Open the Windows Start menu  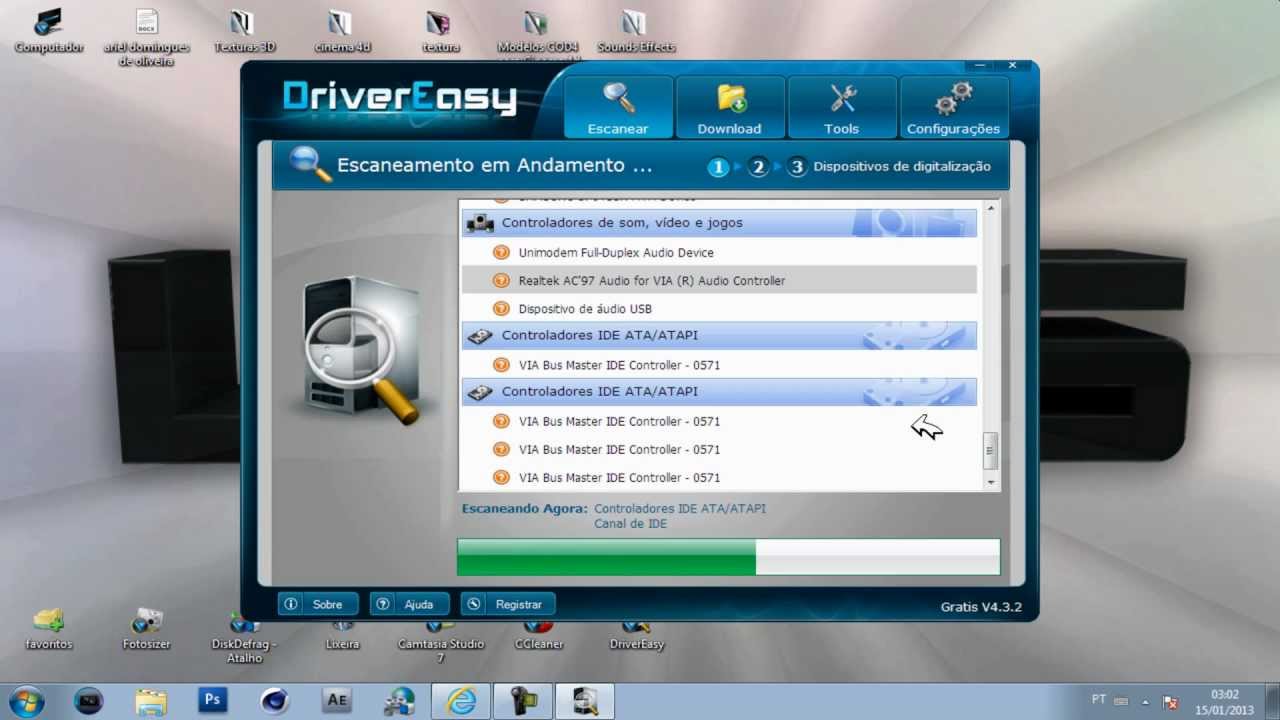[26, 701]
